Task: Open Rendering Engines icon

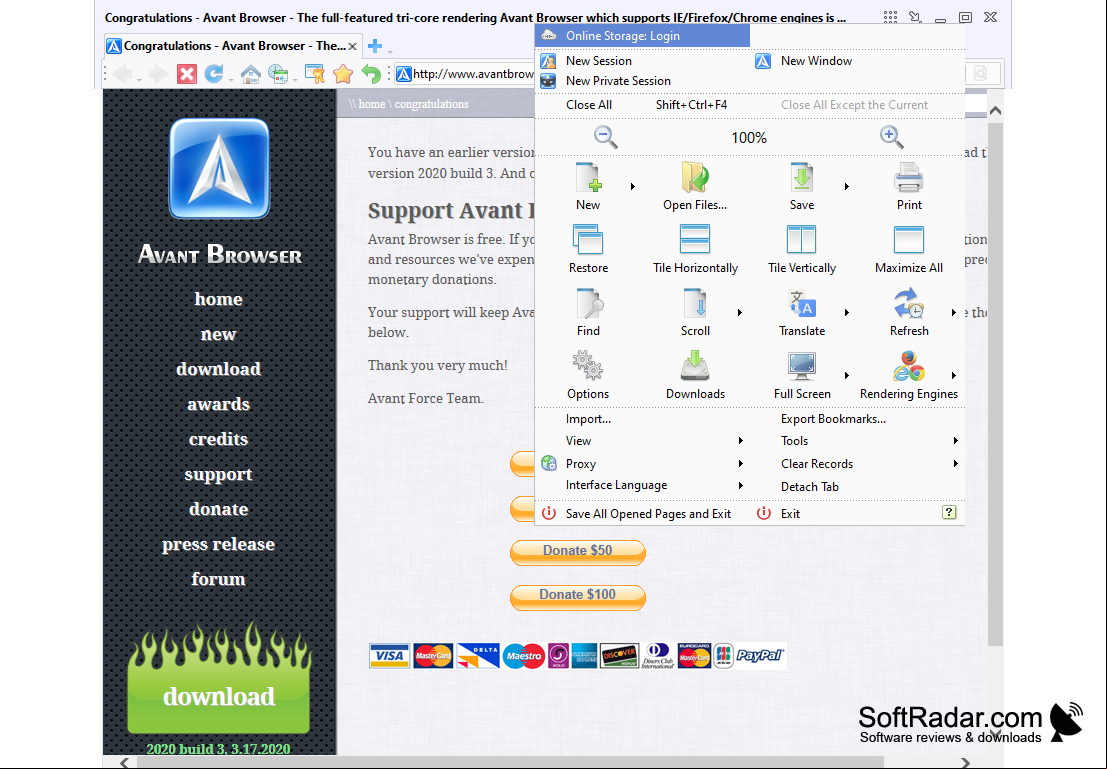Action: [x=909, y=366]
